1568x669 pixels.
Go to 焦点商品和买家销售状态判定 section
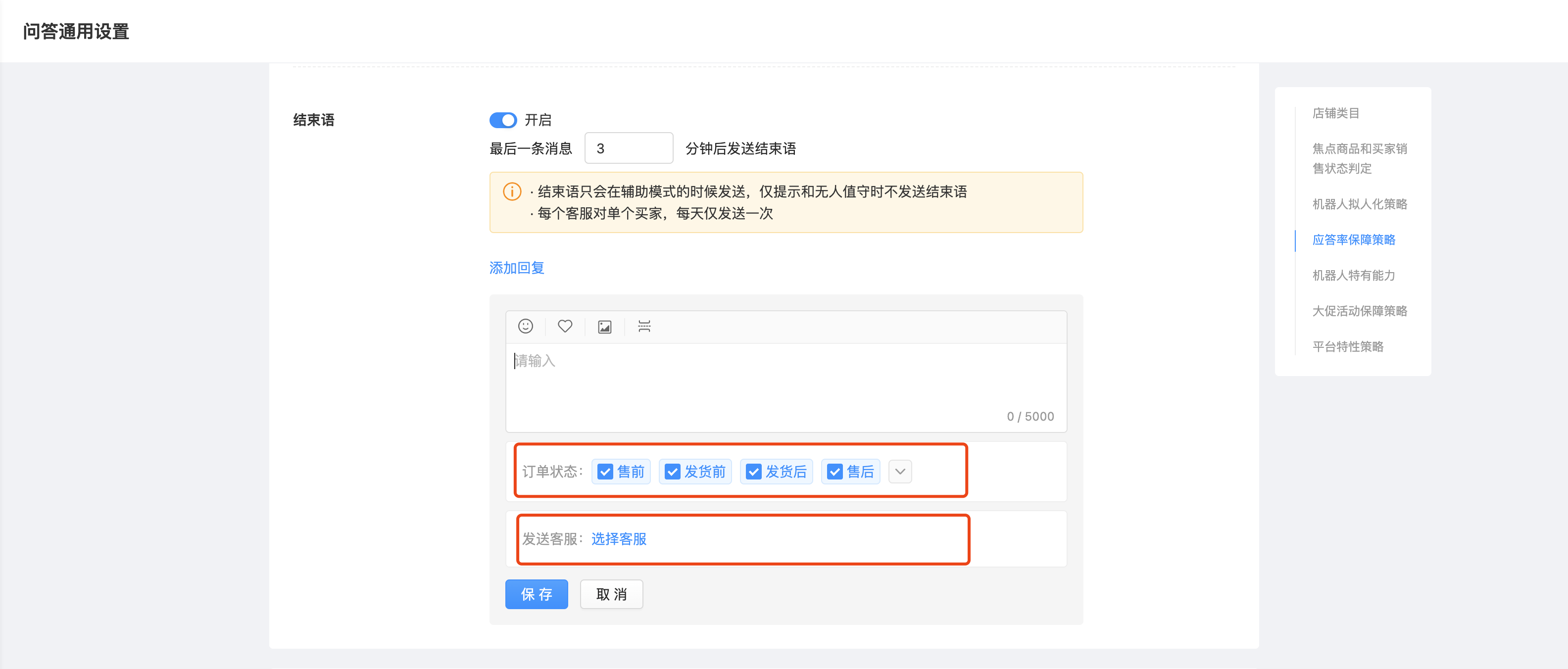point(1359,158)
